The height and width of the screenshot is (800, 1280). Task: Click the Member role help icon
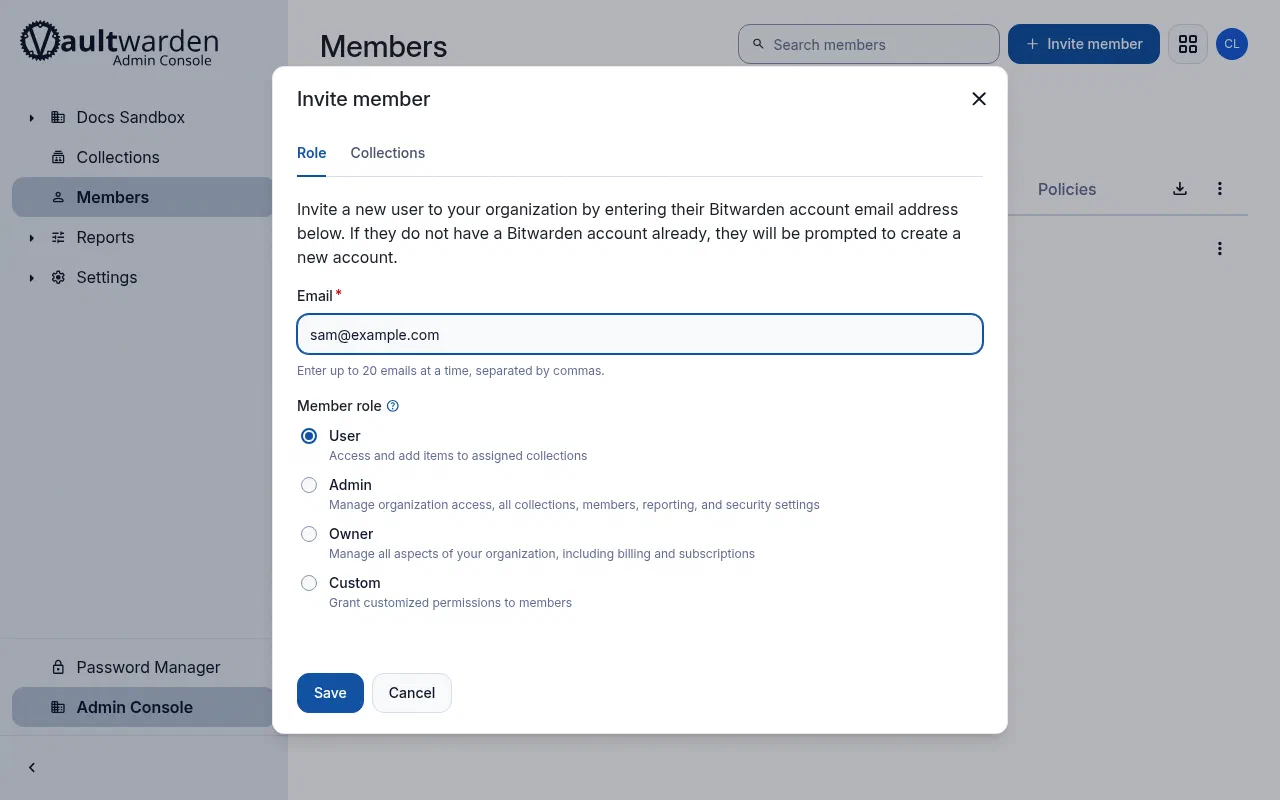pyautogui.click(x=393, y=406)
